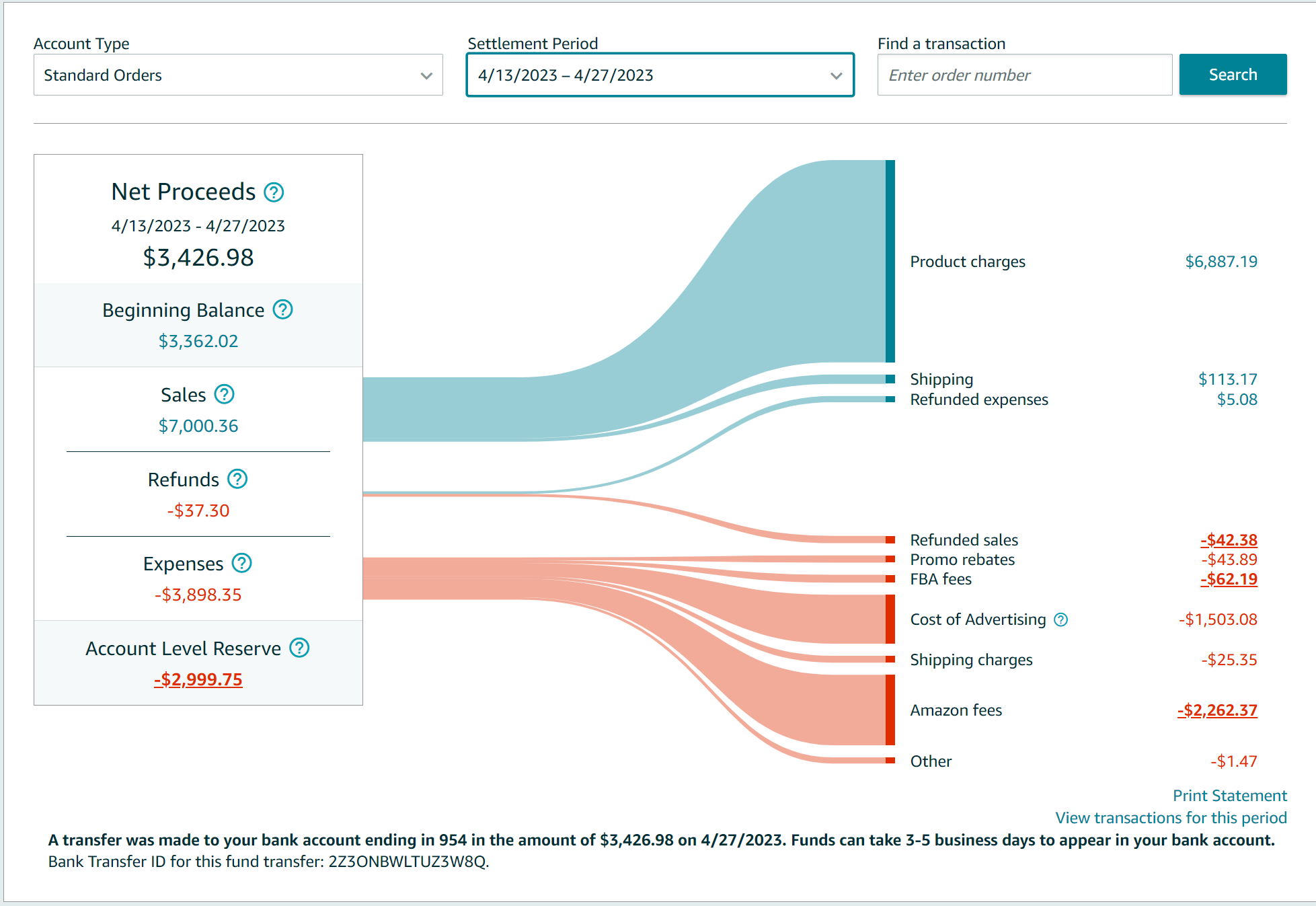Click View transactions for this period
This screenshot has width=1316, height=906.
click(1170, 818)
